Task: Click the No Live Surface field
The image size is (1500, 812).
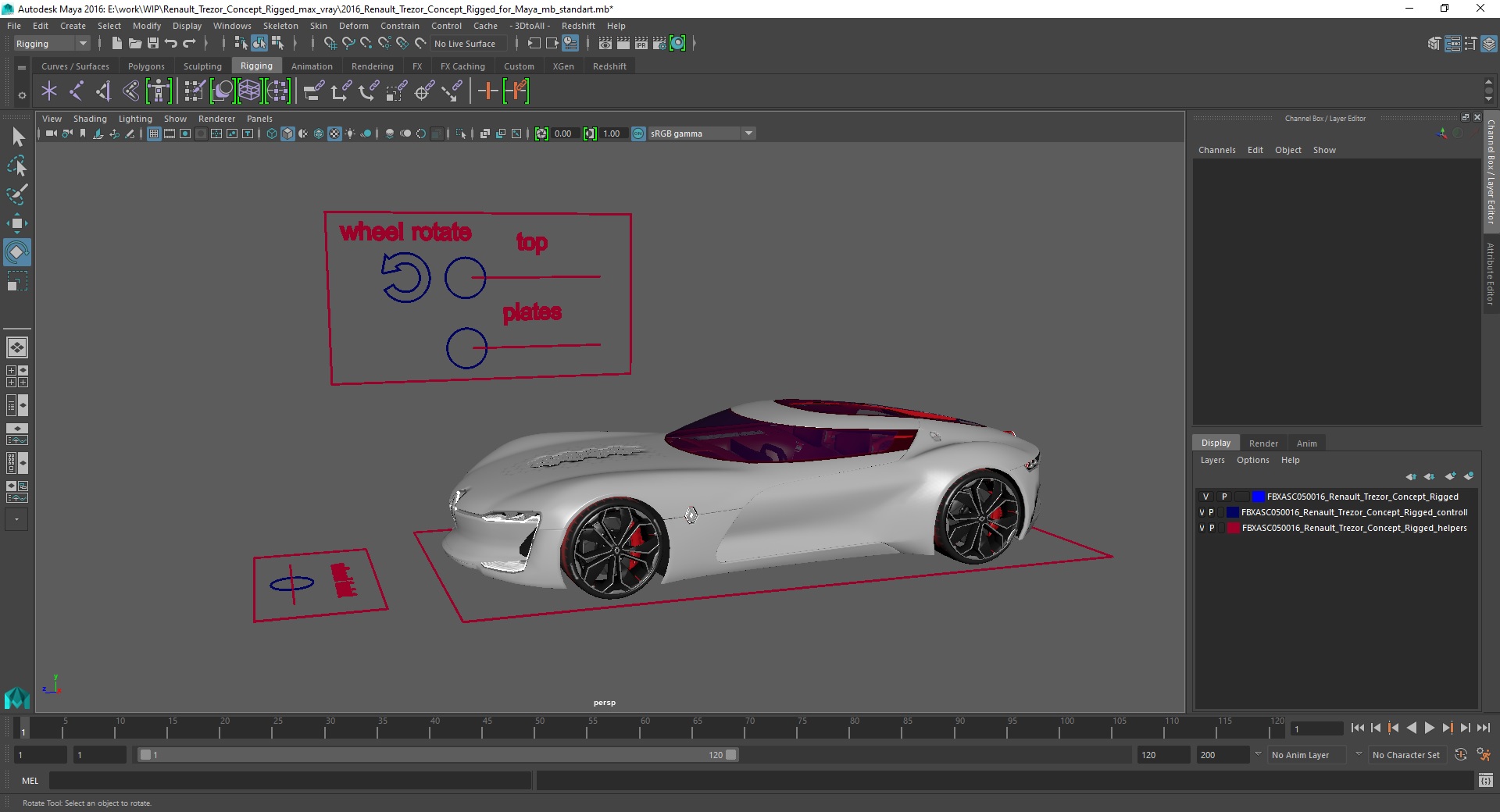Action: tap(468, 44)
